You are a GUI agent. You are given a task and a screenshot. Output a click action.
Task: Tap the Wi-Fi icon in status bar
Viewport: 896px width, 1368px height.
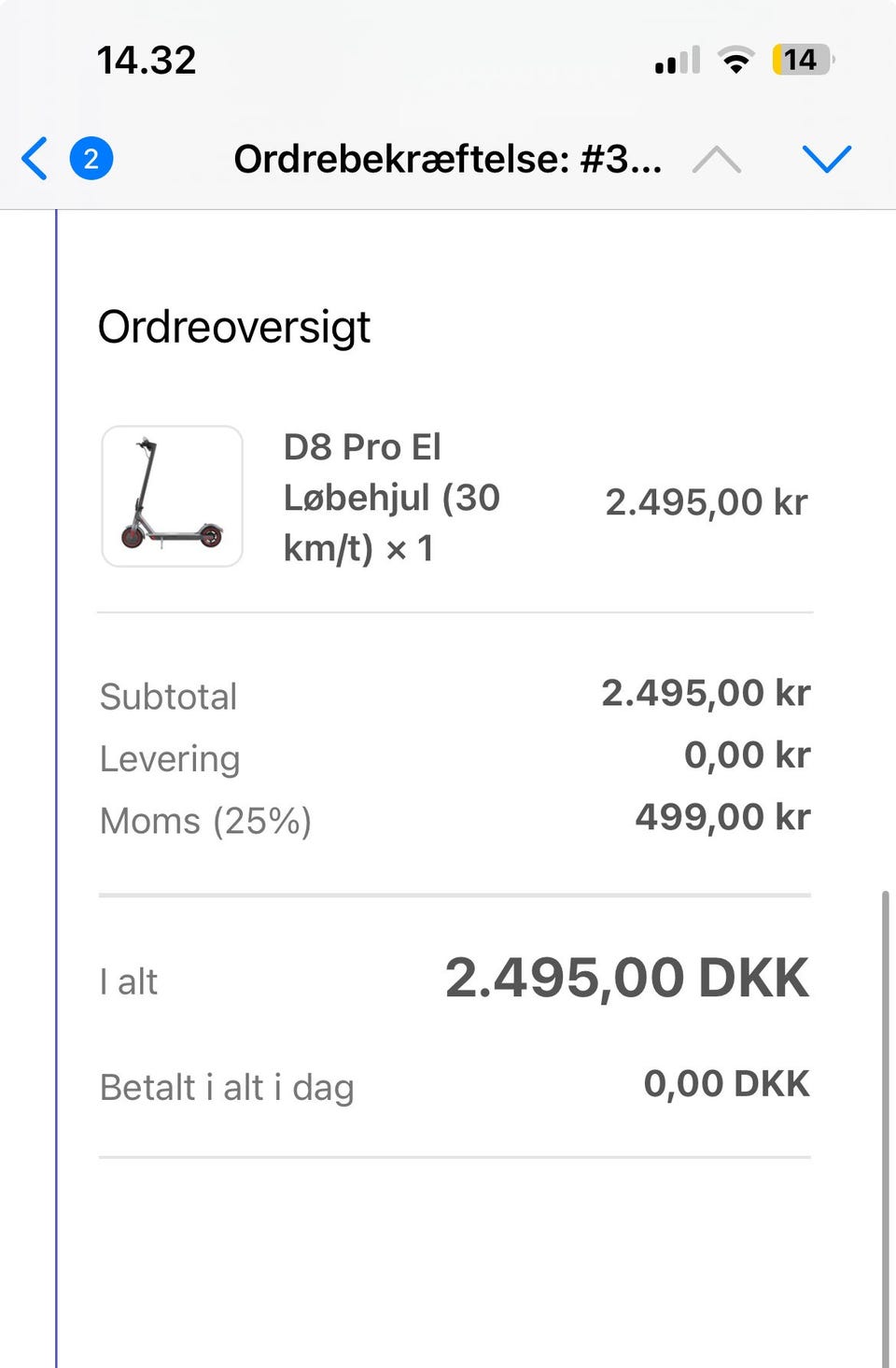tap(736, 62)
